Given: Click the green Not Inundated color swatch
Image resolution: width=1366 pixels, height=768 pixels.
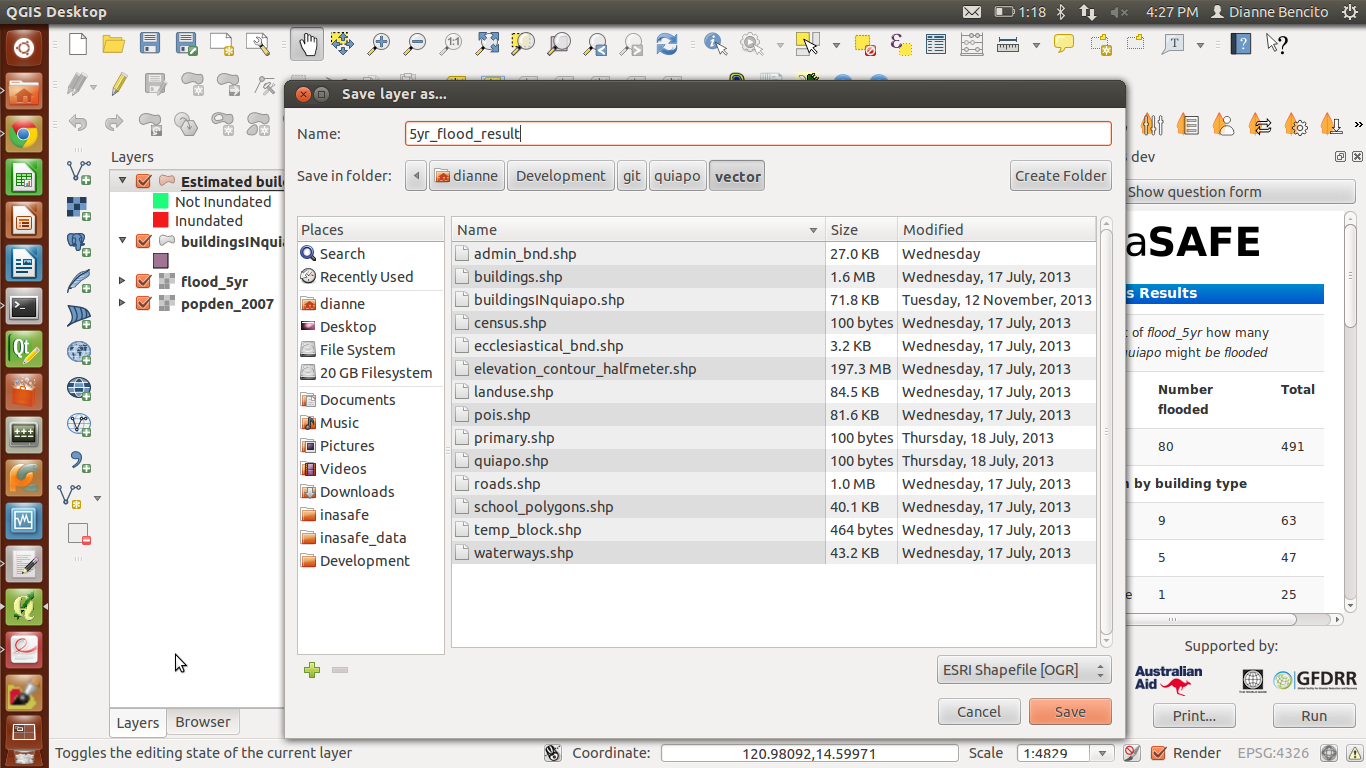Looking at the screenshot, I should [x=161, y=201].
